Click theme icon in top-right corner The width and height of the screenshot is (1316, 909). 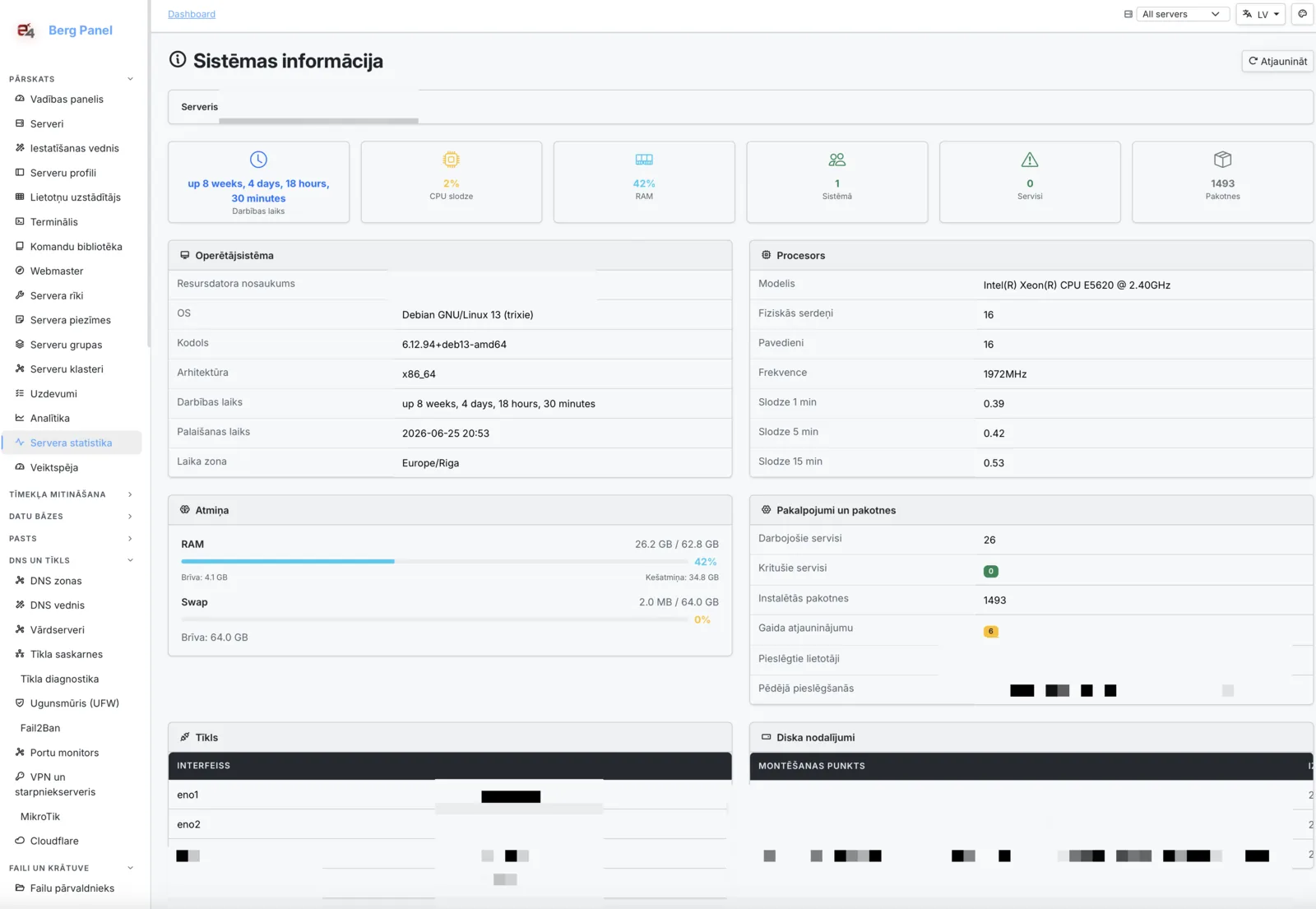[1303, 14]
